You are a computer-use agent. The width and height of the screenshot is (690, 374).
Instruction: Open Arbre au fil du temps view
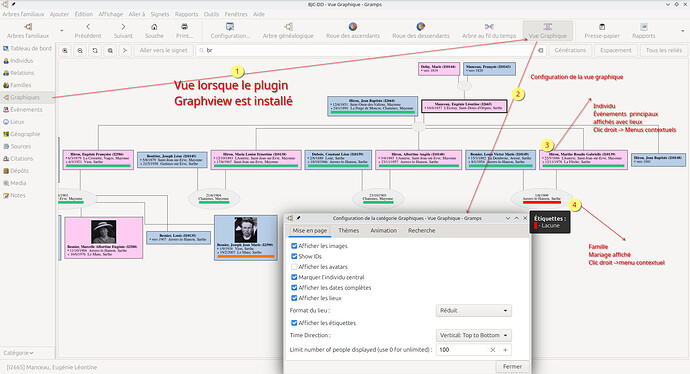tap(489, 30)
